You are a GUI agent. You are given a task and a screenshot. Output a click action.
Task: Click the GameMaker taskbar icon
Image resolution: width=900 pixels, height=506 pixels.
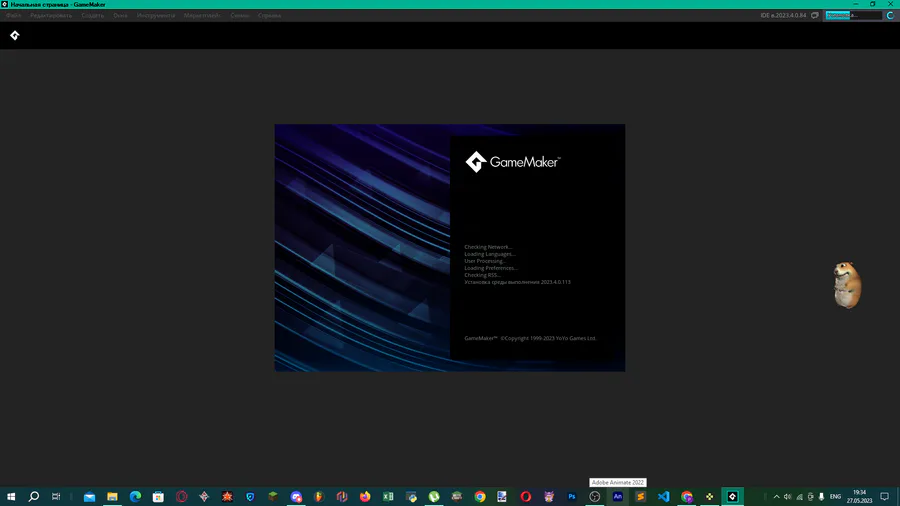[732, 496]
